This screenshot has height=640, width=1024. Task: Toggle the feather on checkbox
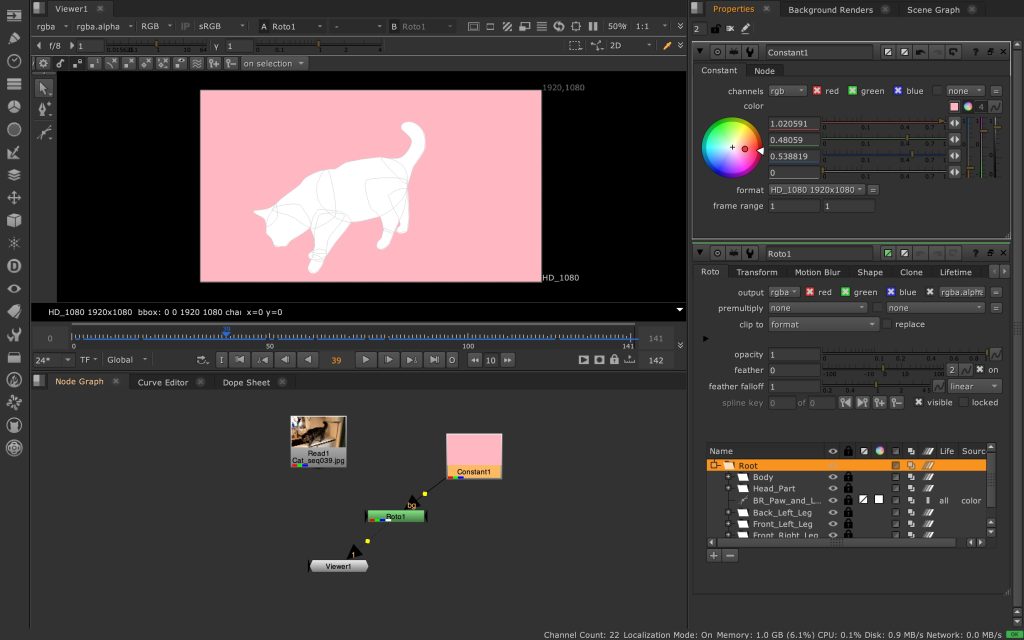pyautogui.click(x=980, y=370)
